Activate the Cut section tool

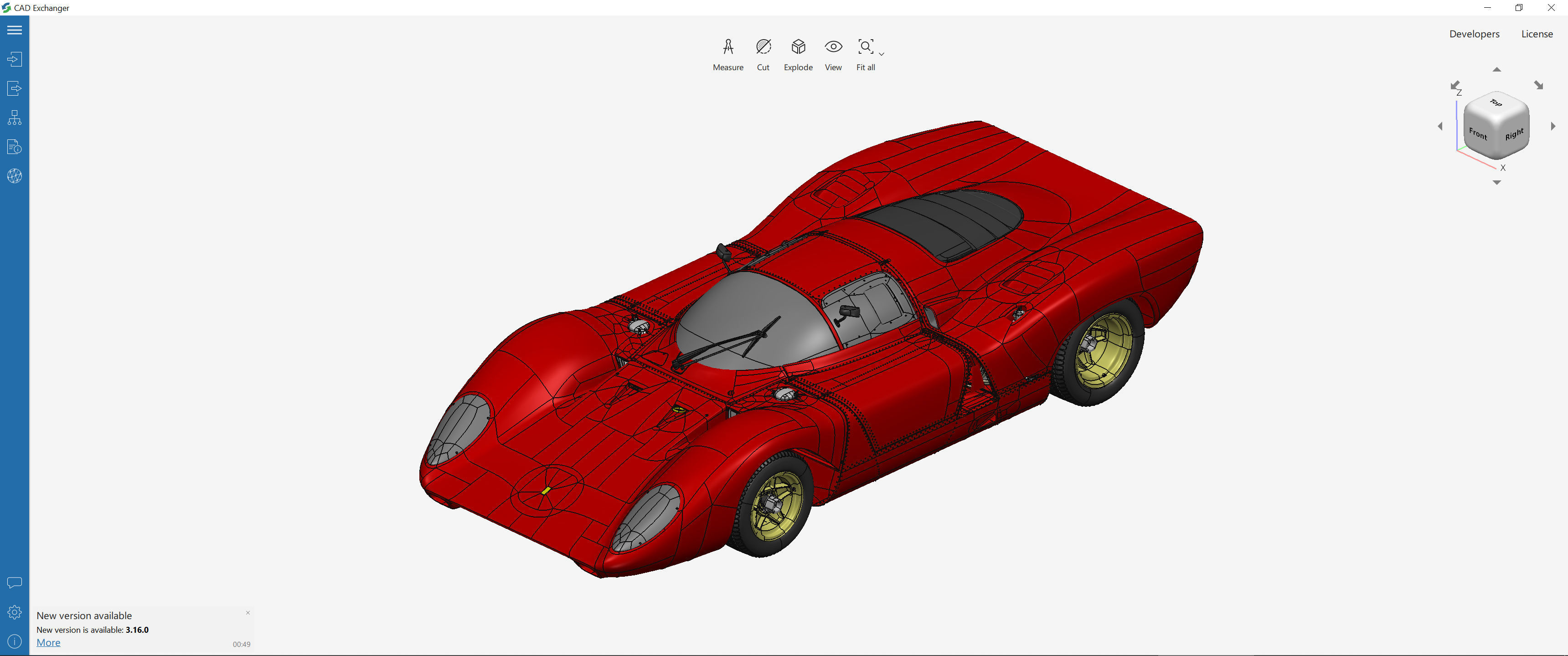click(x=763, y=55)
